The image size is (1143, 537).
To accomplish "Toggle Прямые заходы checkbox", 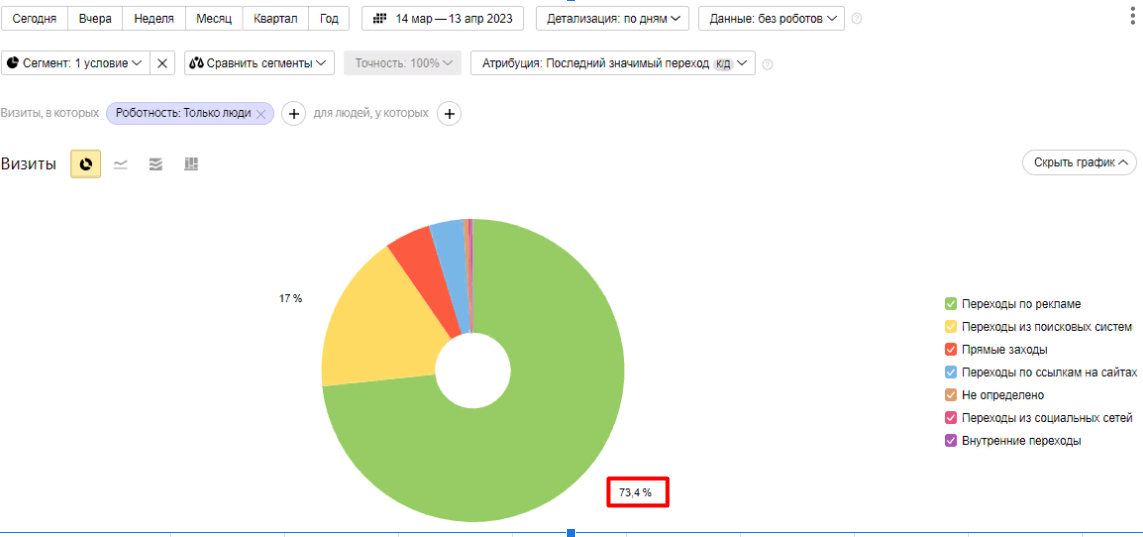I will pos(951,349).
